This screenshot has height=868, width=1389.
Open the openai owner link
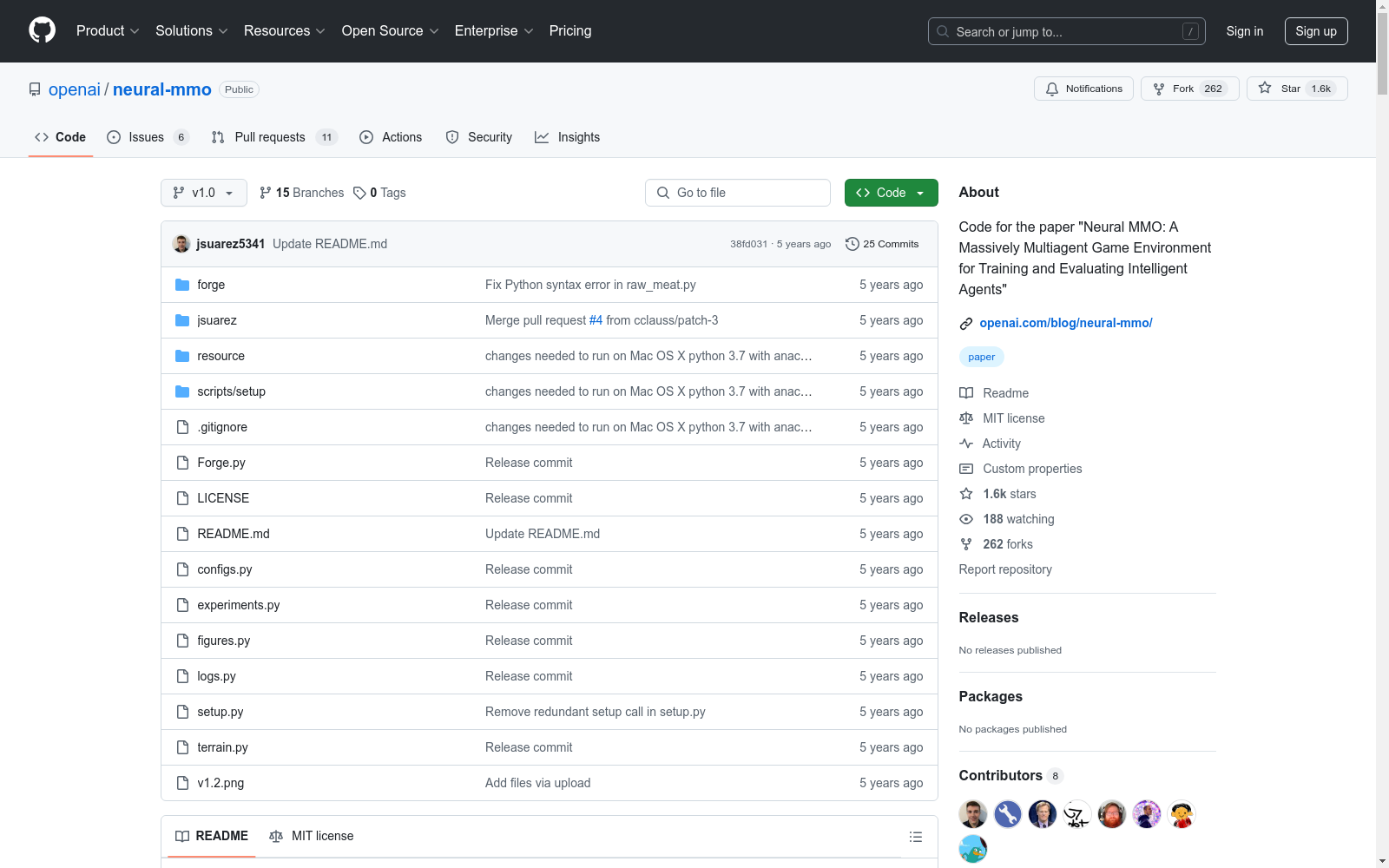point(75,89)
